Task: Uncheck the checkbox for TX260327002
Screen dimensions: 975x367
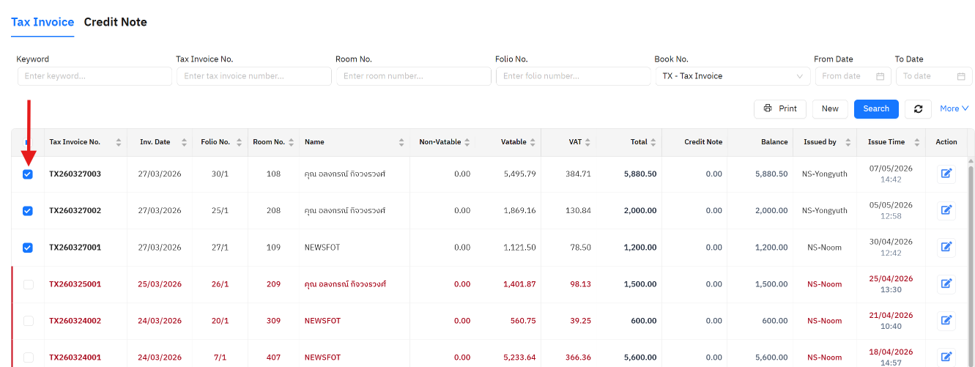Action: (x=28, y=211)
